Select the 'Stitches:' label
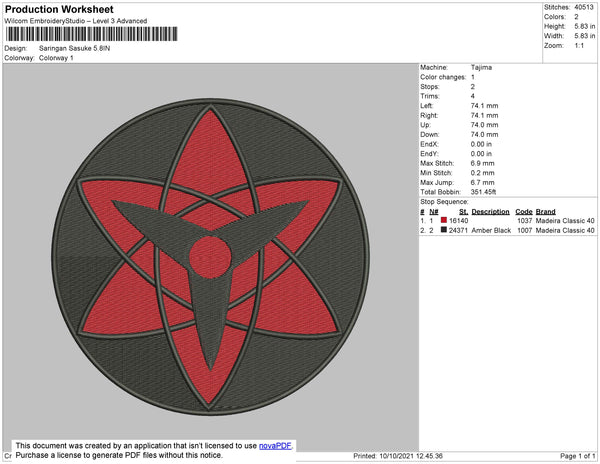The width and height of the screenshot is (600, 464). click(557, 7)
